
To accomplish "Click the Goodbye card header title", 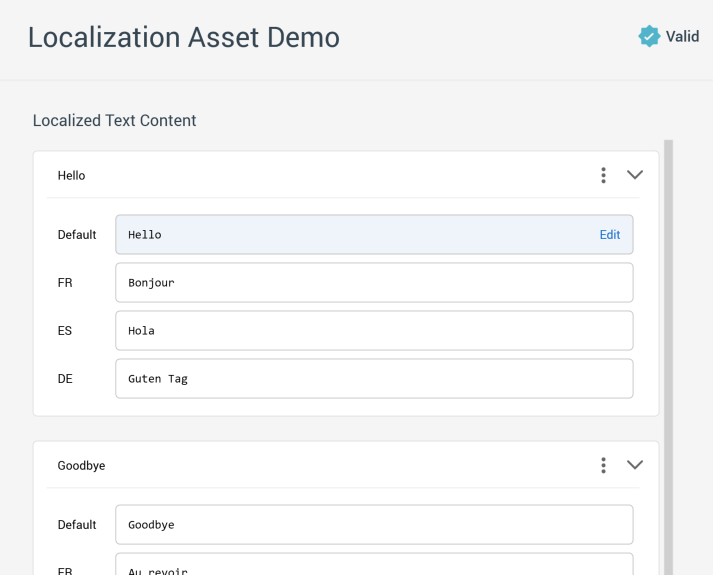I will click(81, 465).
